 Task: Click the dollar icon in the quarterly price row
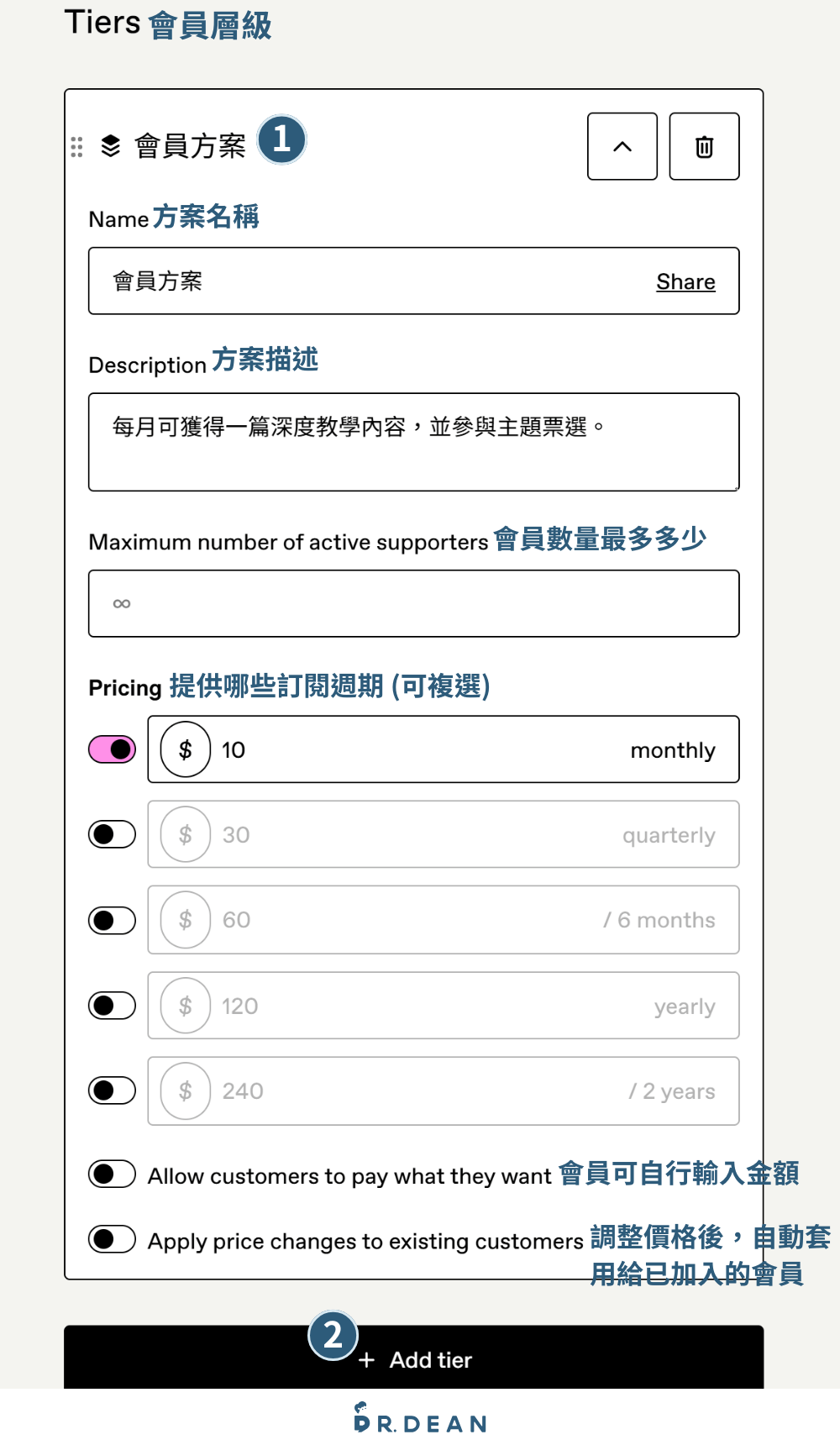tap(185, 834)
